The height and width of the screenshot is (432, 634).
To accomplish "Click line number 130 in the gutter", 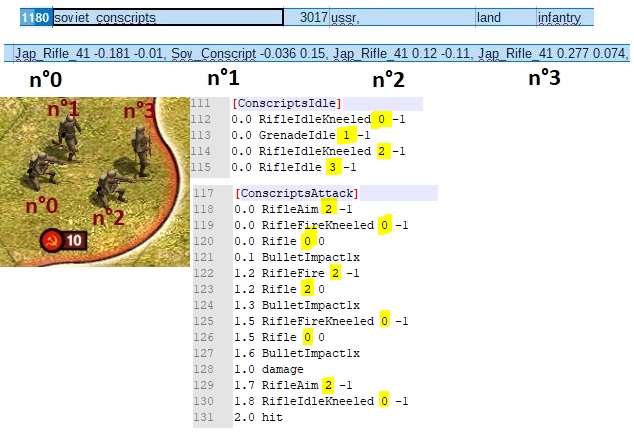I will pyautogui.click(x=203, y=401).
